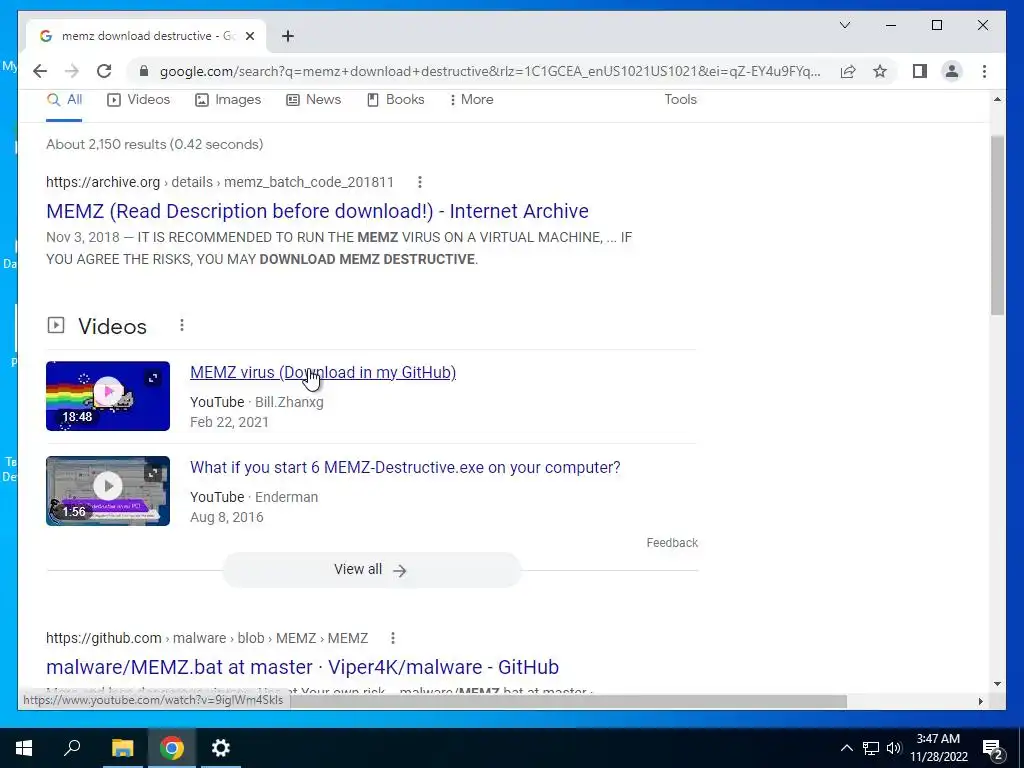Image resolution: width=1024 pixels, height=768 pixels.
Task: Click the share page icon in the address bar
Action: click(x=848, y=71)
